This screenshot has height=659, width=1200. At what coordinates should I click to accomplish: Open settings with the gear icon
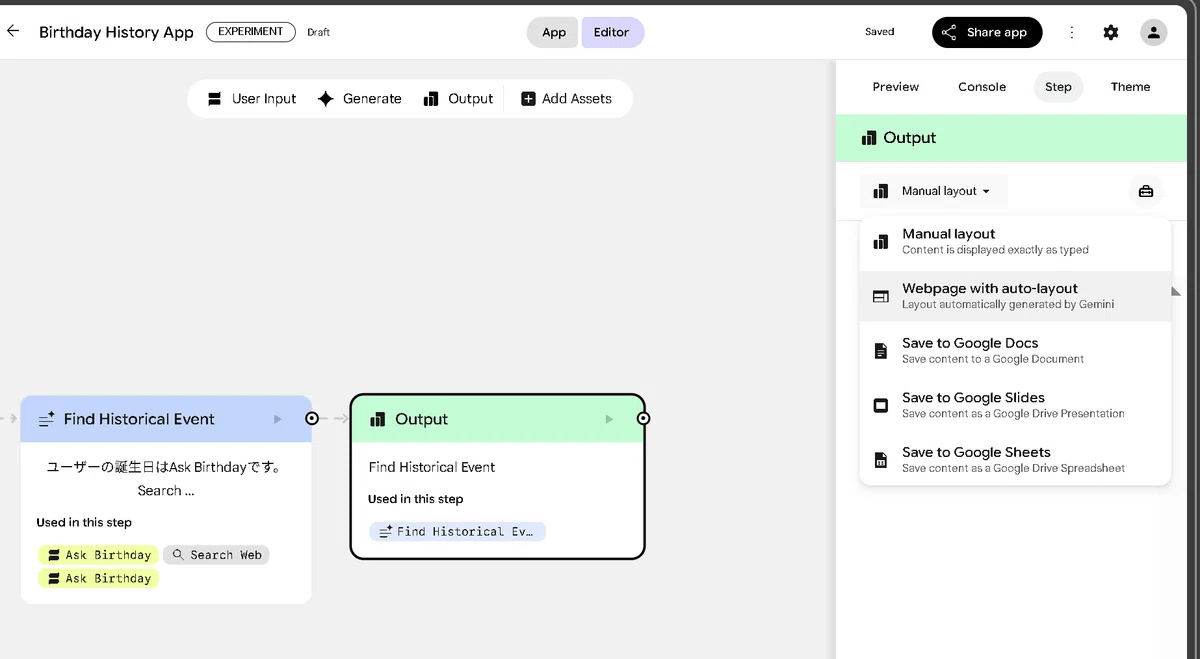point(1111,32)
